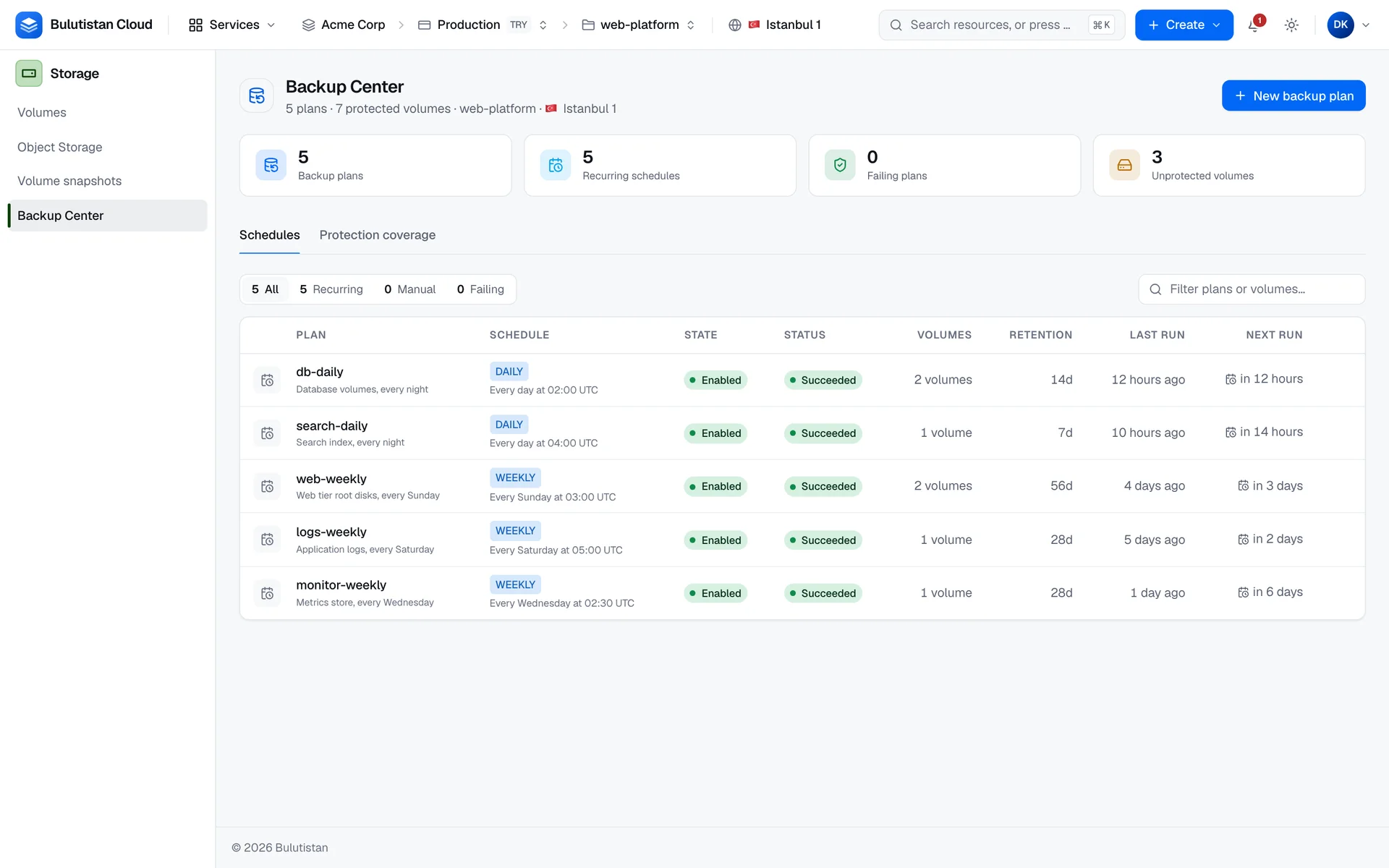
Task: Click the globe region icon
Action: 735,25
